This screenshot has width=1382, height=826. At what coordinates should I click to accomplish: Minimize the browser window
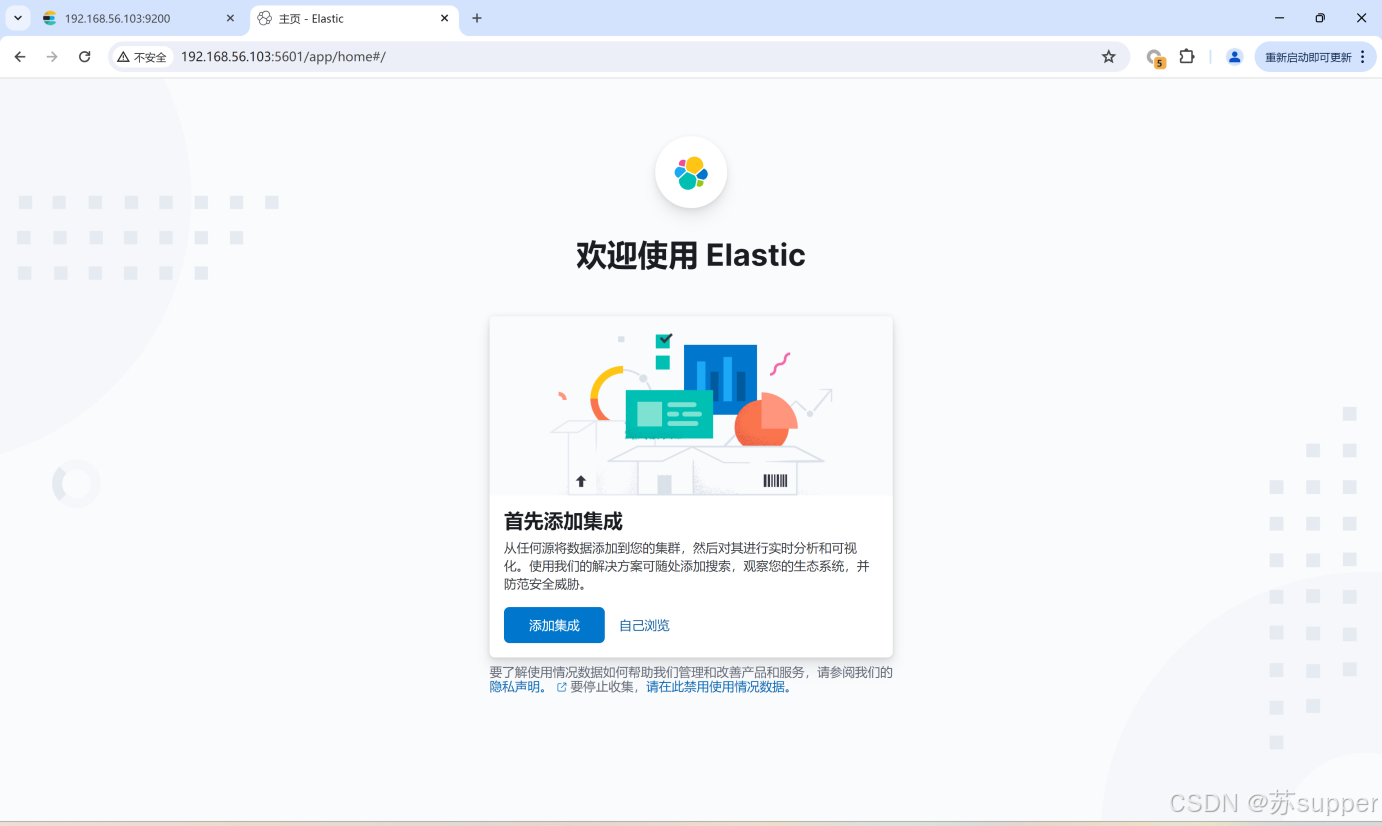point(1279,18)
